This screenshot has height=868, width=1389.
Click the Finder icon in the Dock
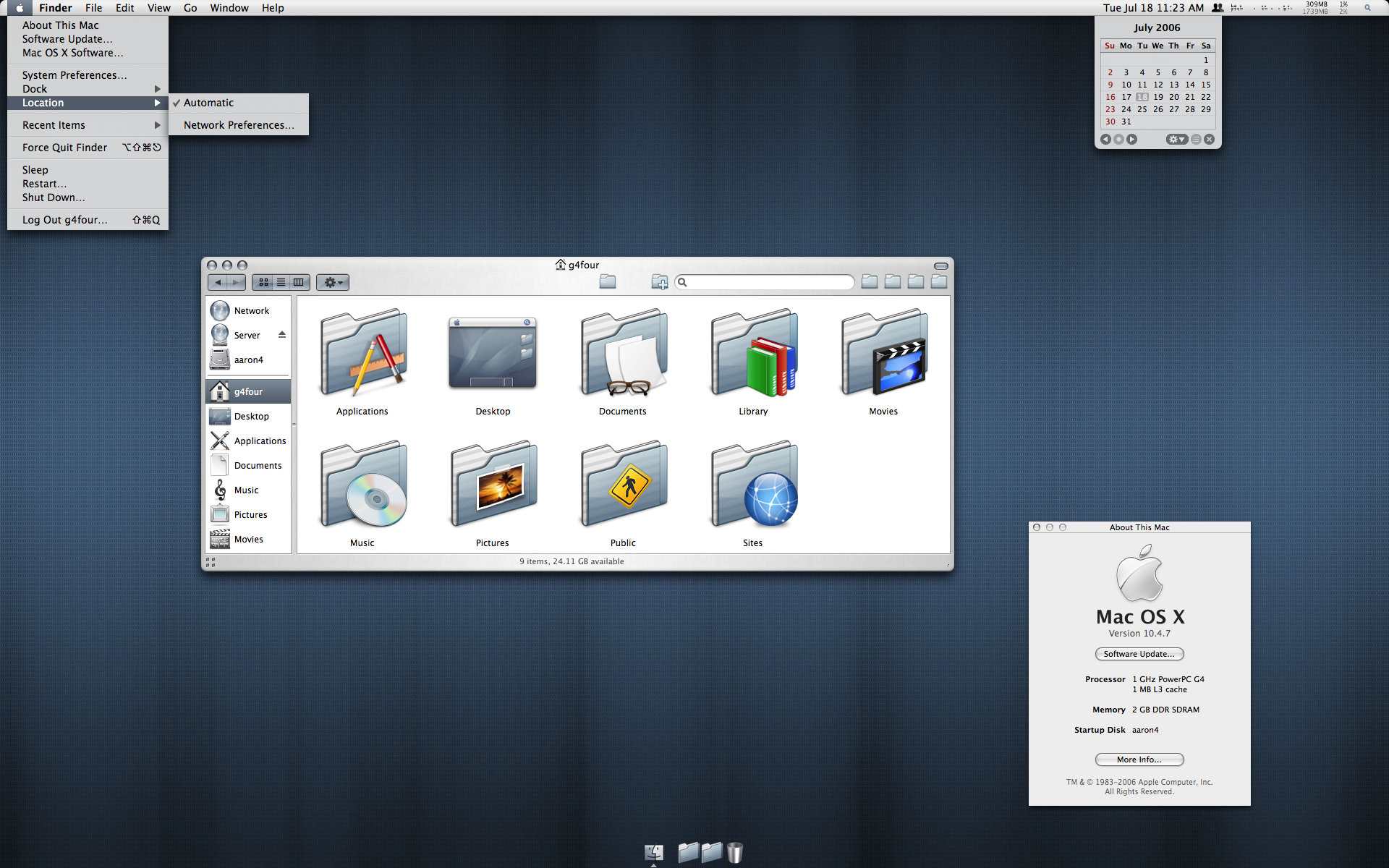click(x=653, y=853)
